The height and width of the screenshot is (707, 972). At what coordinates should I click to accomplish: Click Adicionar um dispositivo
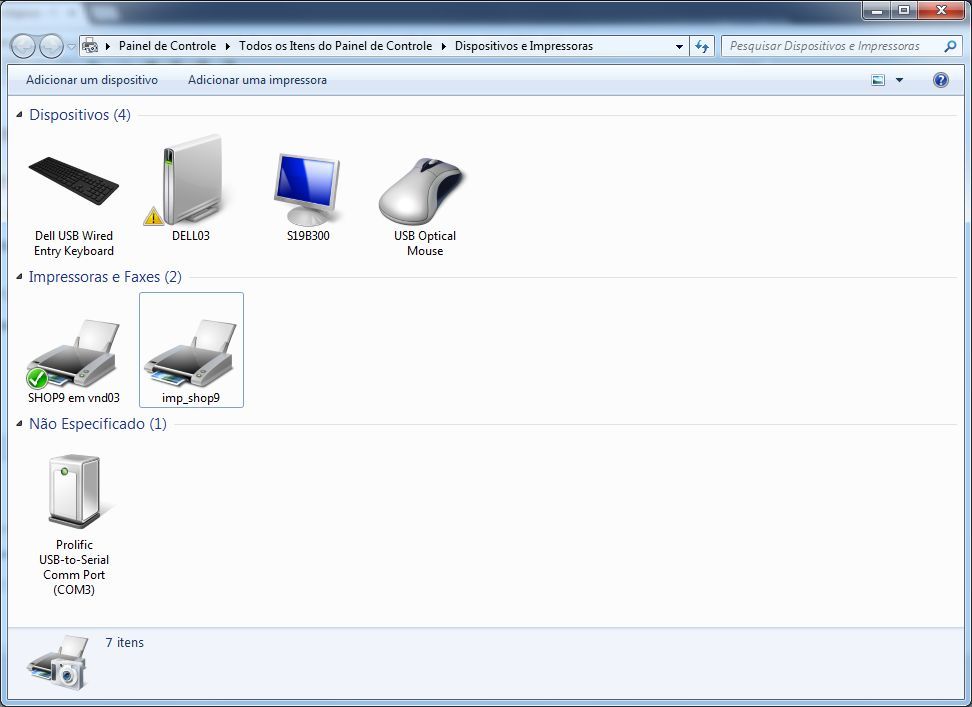tap(92, 80)
